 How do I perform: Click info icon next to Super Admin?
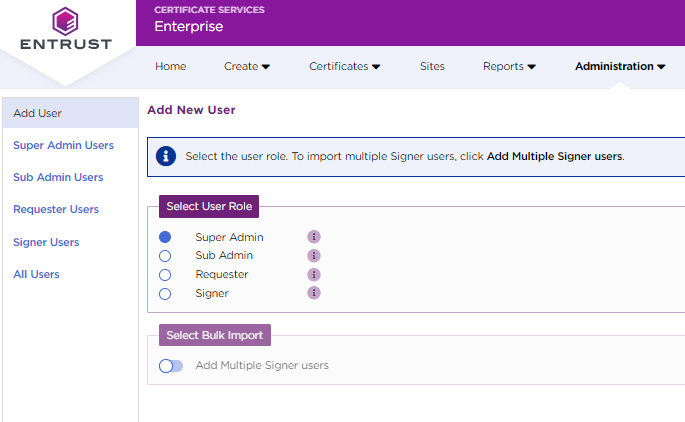coord(314,237)
